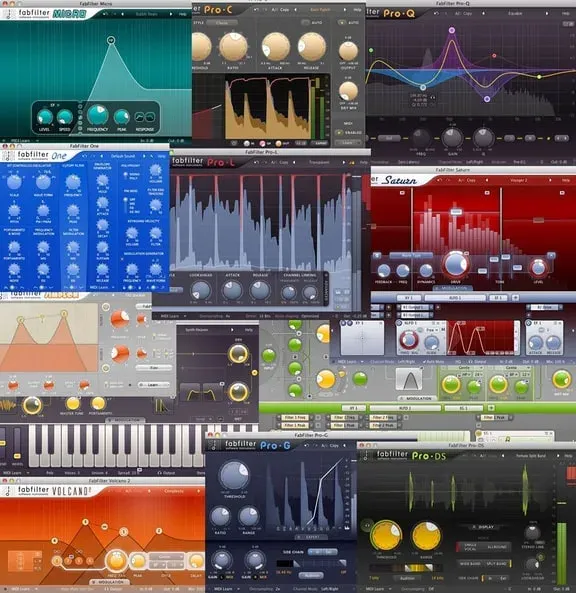
Task: Select the yellow EQ band node in Pro-Q
Action: (539, 77)
